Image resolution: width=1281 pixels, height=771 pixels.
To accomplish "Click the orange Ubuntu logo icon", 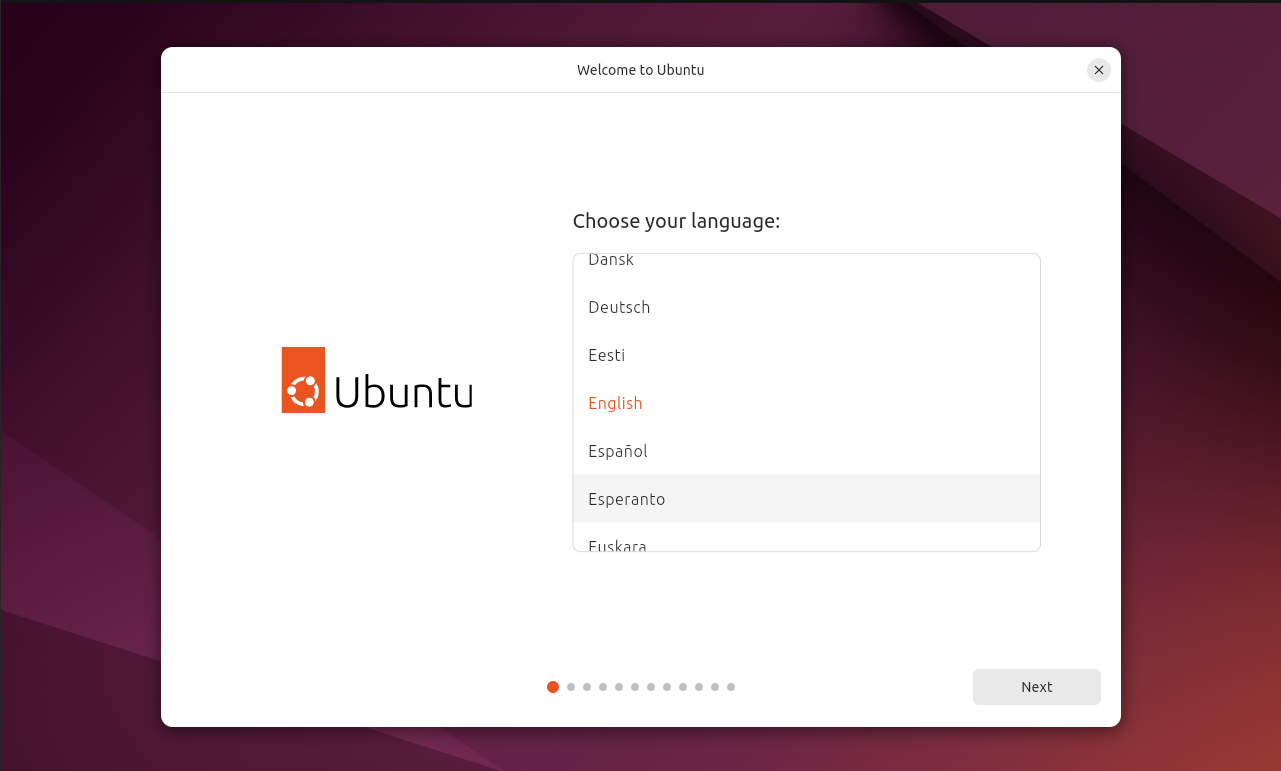I will click(303, 380).
